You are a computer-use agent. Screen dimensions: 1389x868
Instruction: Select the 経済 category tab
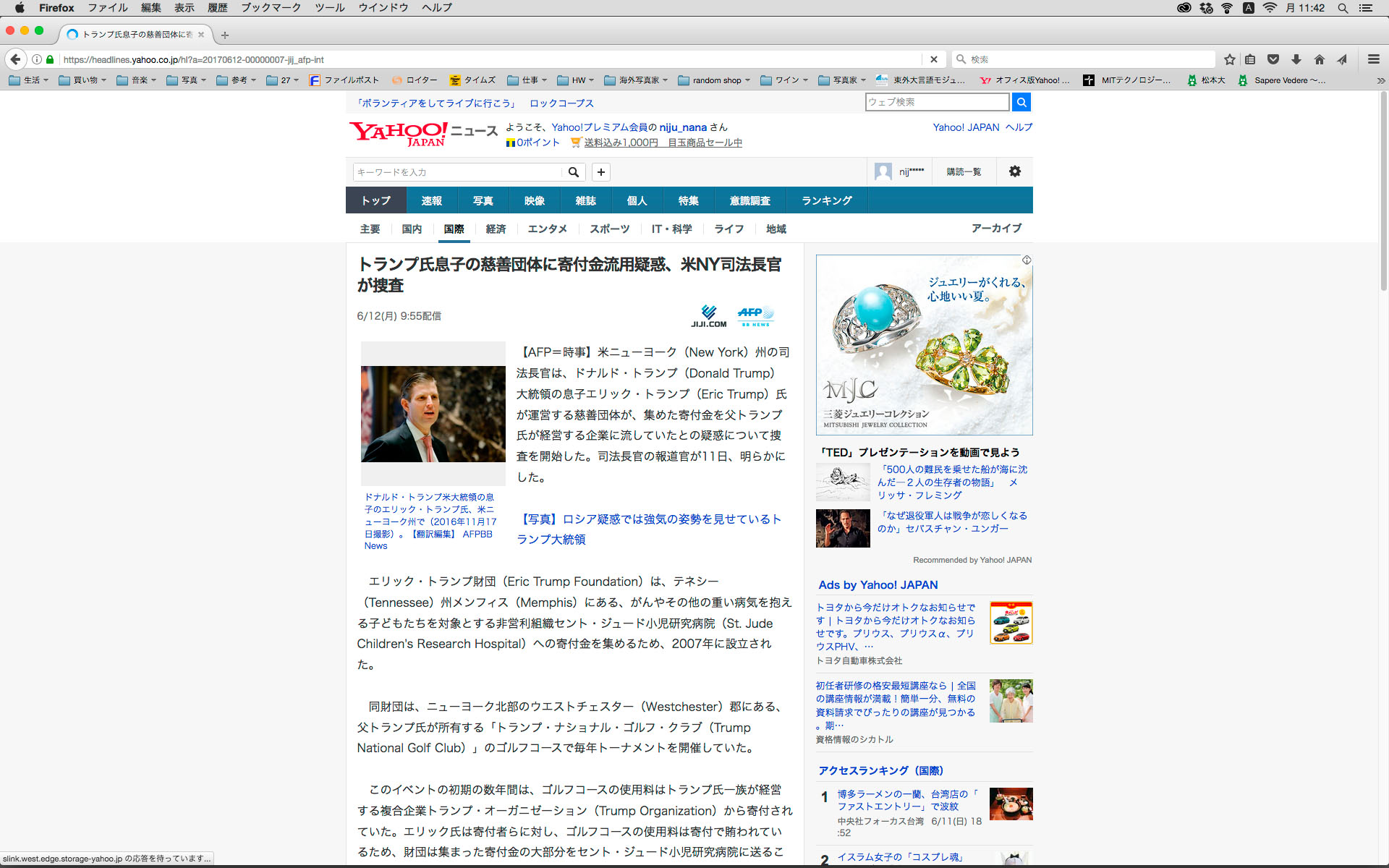pos(496,229)
